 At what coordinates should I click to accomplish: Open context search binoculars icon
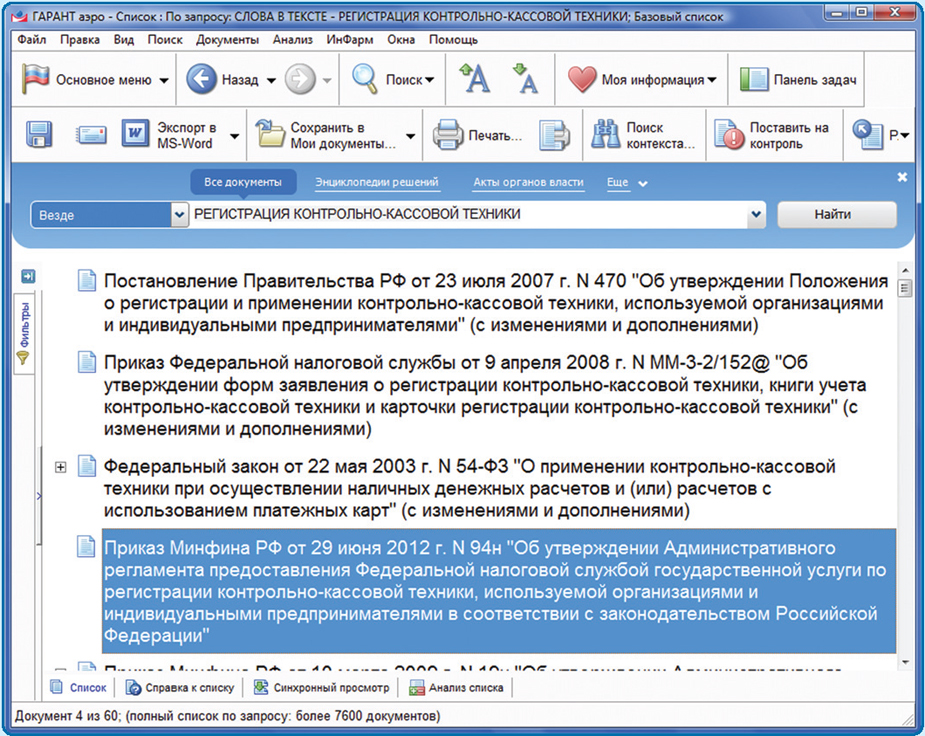[x=606, y=135]
